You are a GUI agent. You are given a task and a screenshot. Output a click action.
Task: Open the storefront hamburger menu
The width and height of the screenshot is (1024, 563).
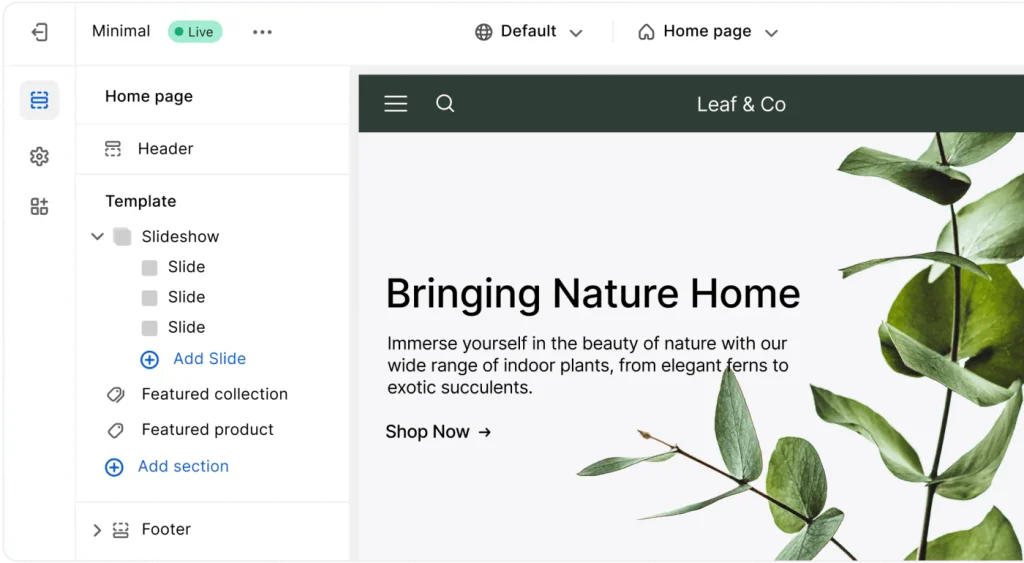pos(396,104)
